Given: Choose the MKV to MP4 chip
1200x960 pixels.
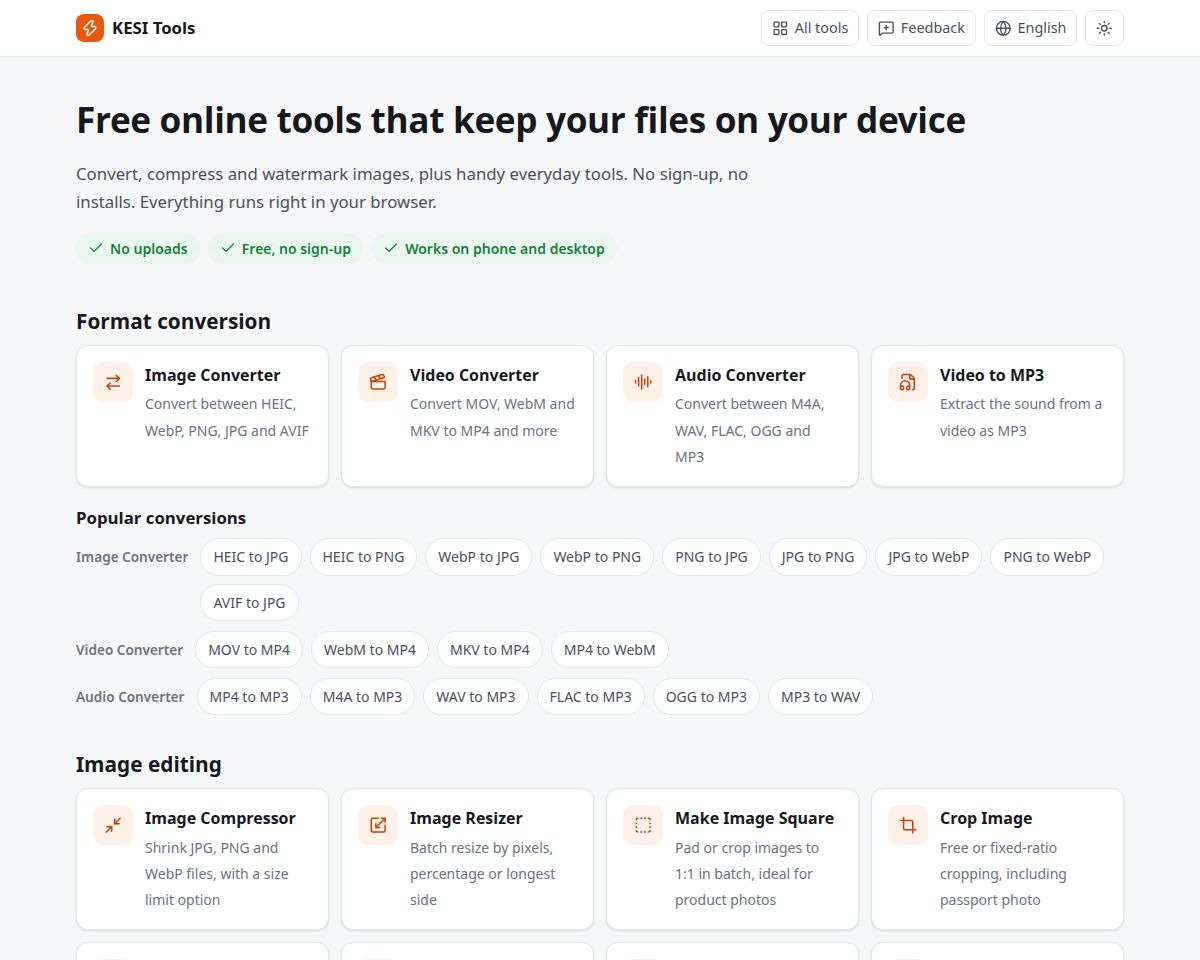Looking at the screenshot, I should tap(490, 650).
